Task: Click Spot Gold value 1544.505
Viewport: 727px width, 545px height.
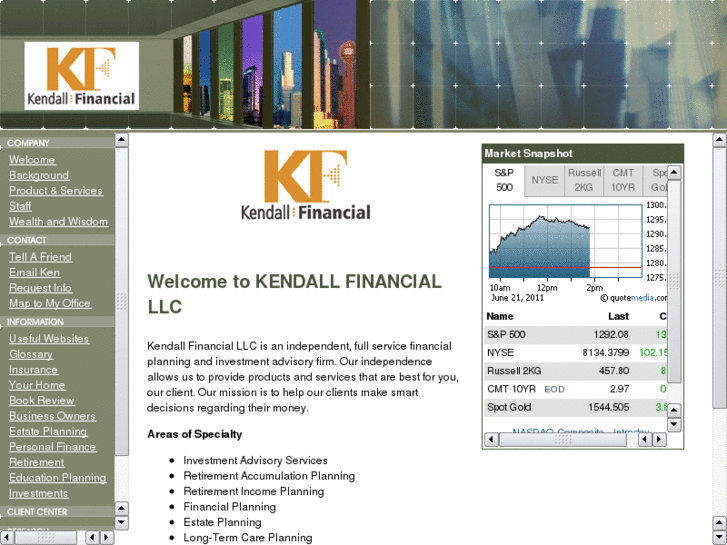Action: click(x=608, y=407)
